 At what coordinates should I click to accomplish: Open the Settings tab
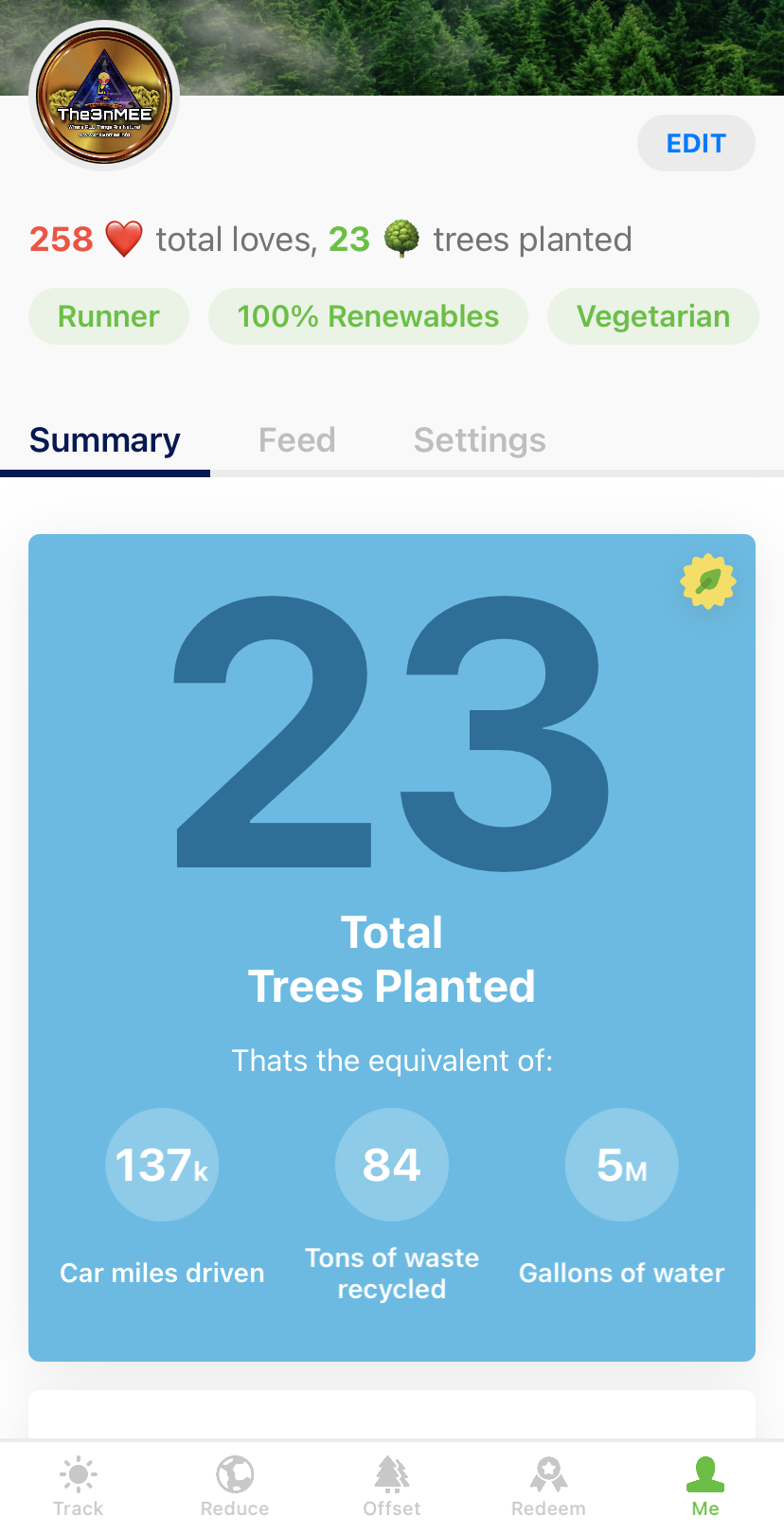480,440
